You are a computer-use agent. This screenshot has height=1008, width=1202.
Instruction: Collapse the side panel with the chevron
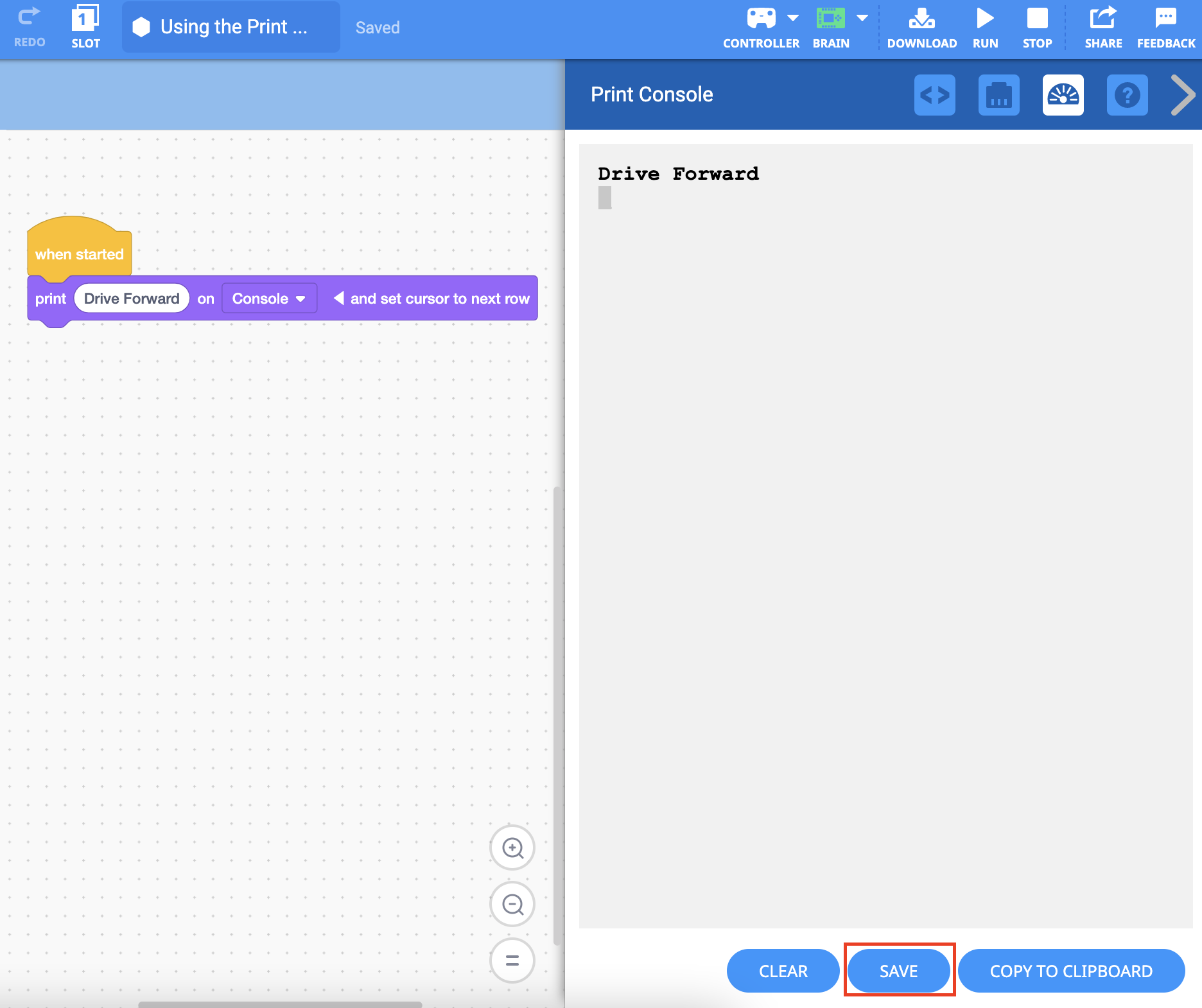(x=1182, y=95)
